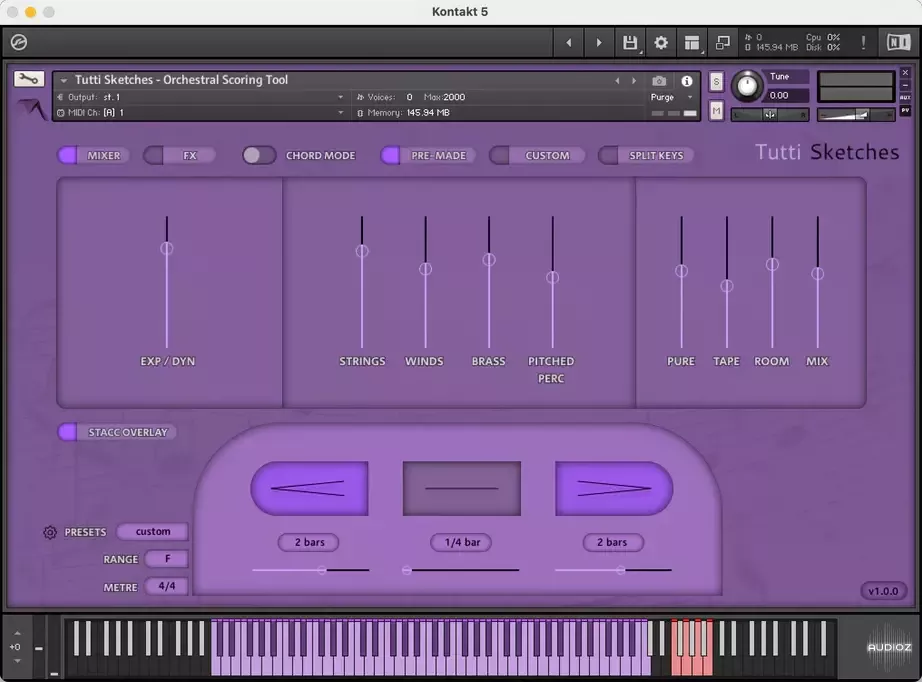
Task: Click the wrench edit instrument icon
Action: pos(29,80)
